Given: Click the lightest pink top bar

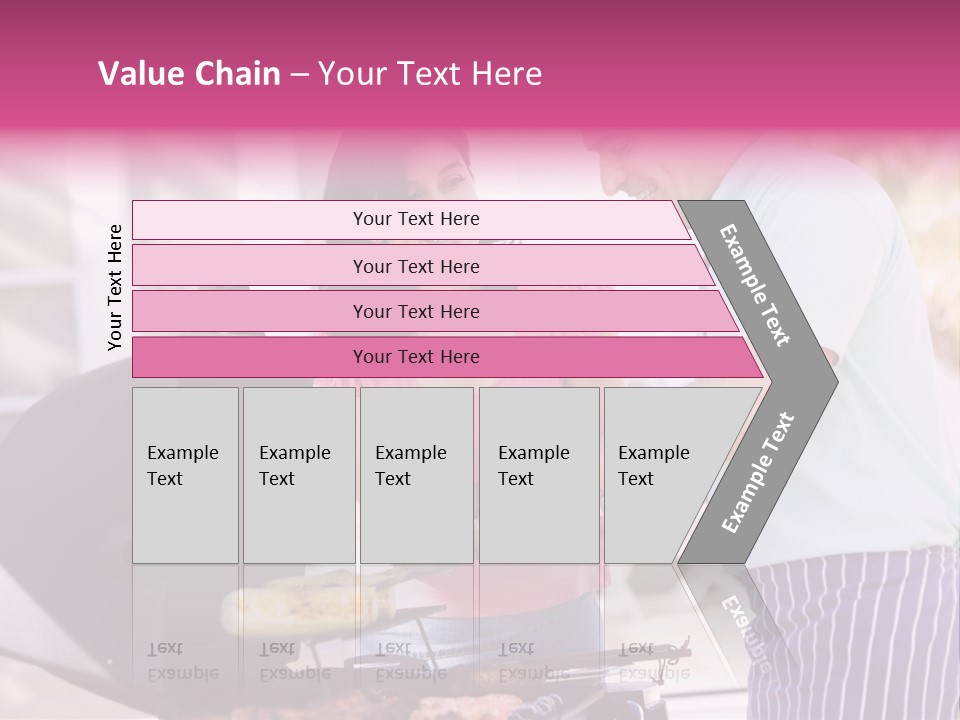Looking at the screenshot, I should point(415,219).
